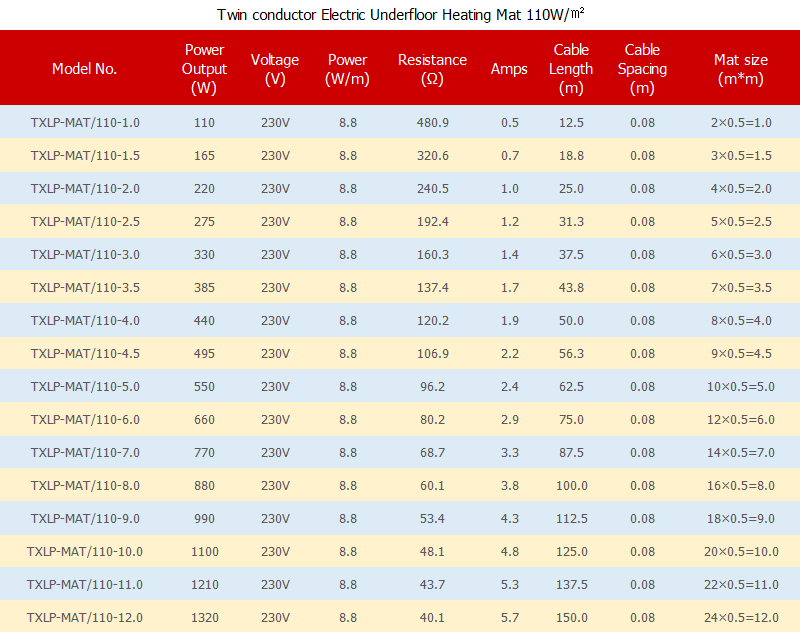Click mat size 14×0.5=7.0
This screenshot has width=800, height=632.
click(x=741, y=452)
